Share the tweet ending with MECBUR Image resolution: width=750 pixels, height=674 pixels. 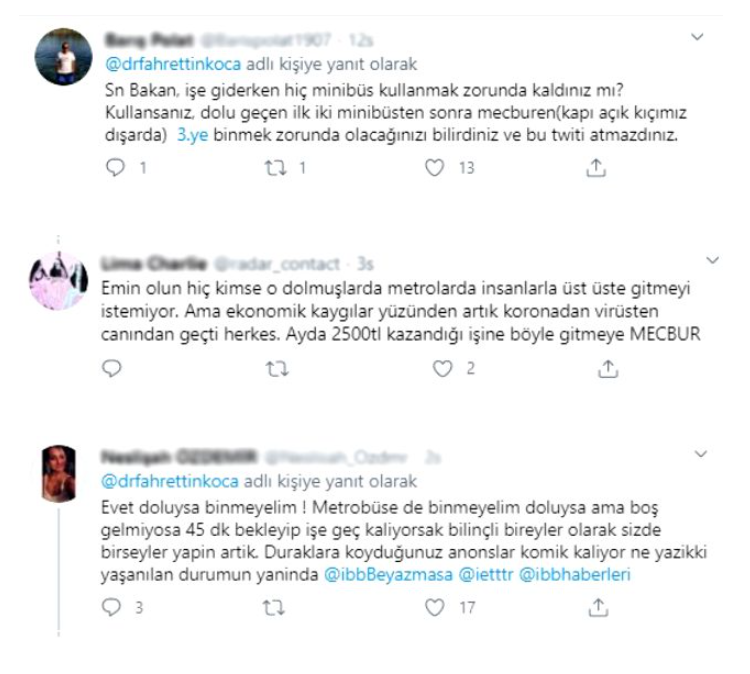click(x=608, y=369)
